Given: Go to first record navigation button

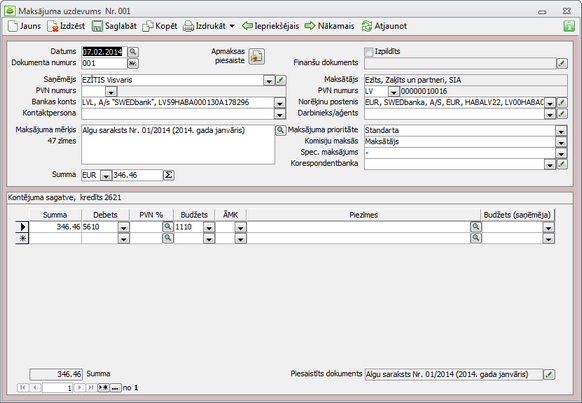Looking at the screenshot, I should (x=23, y=388).
